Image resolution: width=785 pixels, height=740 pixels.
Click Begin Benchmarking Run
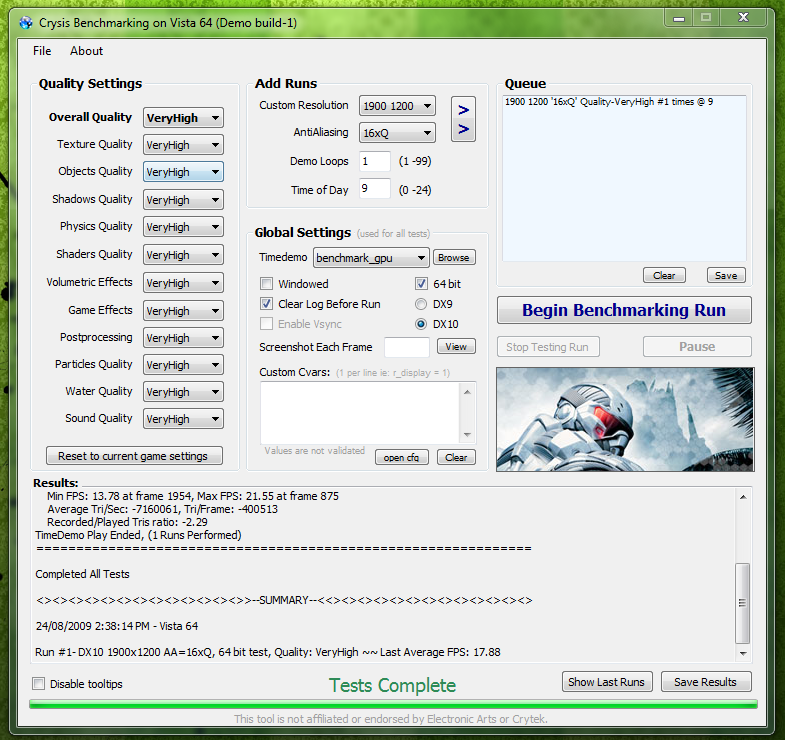624,310
